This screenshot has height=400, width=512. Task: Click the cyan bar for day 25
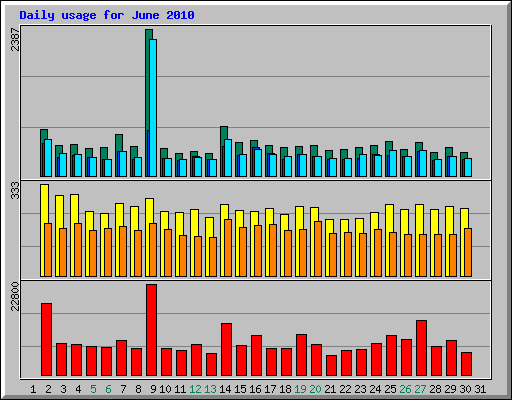[x=393, y=164]
